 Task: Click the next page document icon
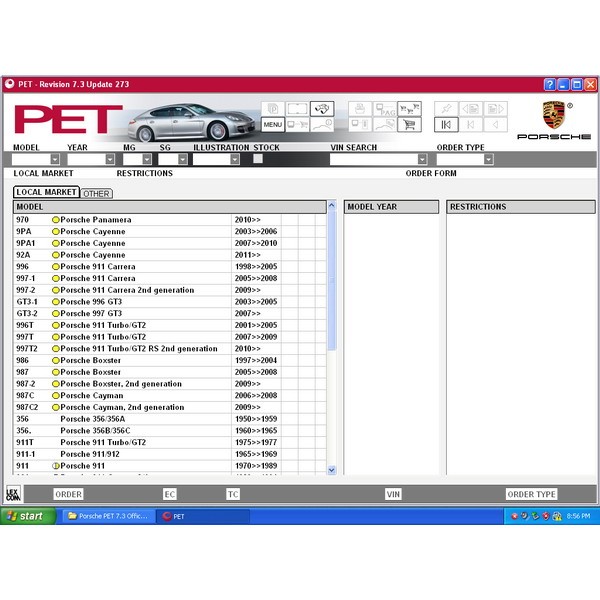click(496, 109)
